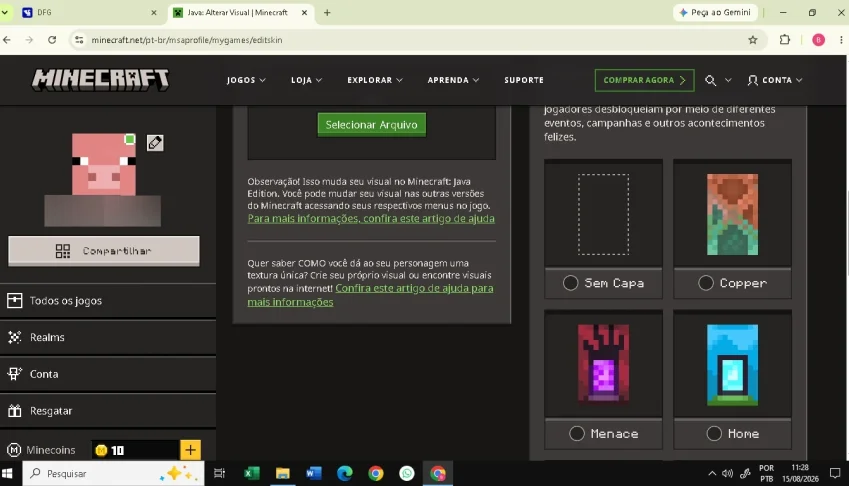Viewport: 849px width, 486px height.
Task: Reload the page
Action: [52, 40]
